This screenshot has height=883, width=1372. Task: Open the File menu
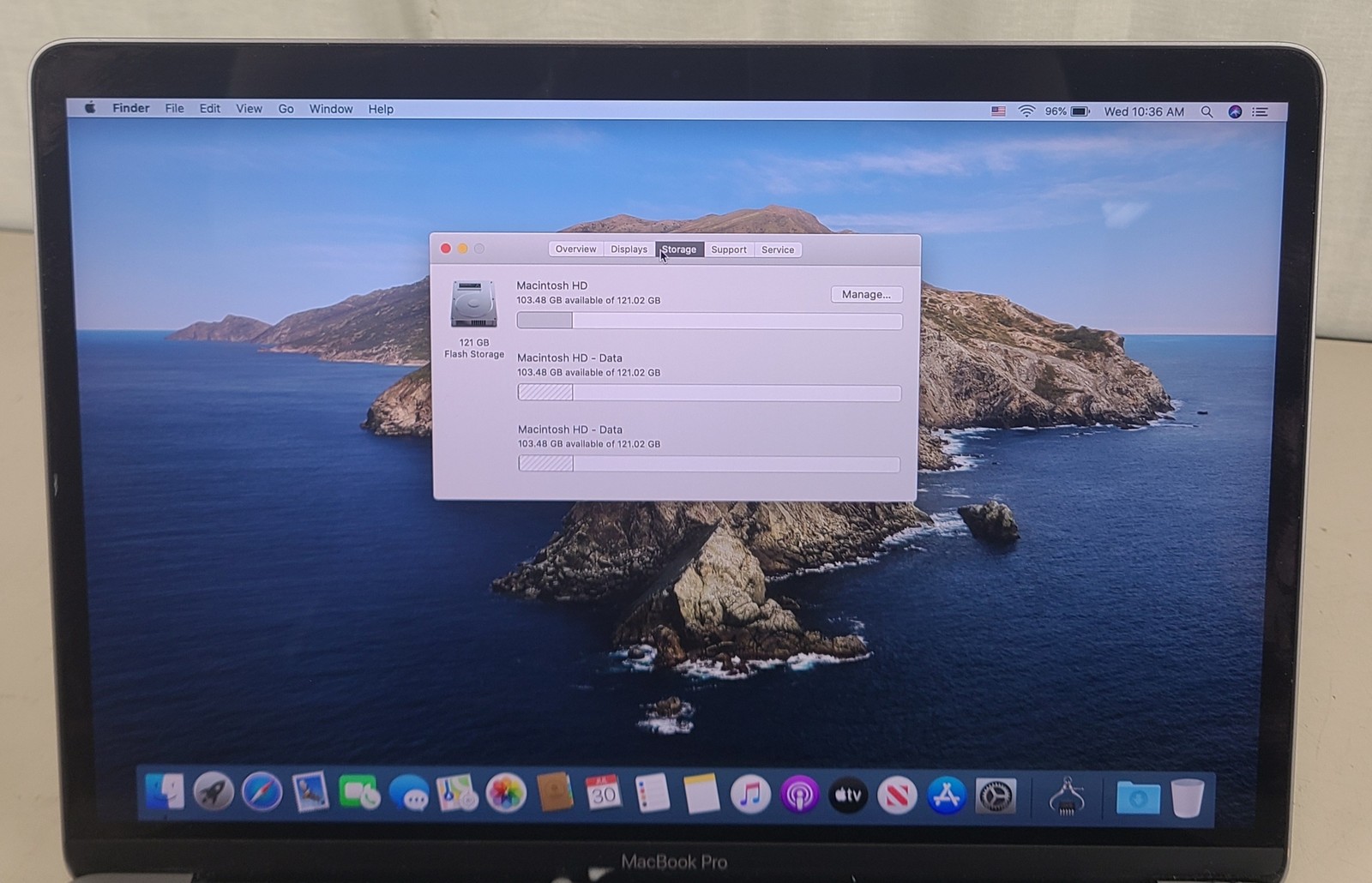click(174, 109)
